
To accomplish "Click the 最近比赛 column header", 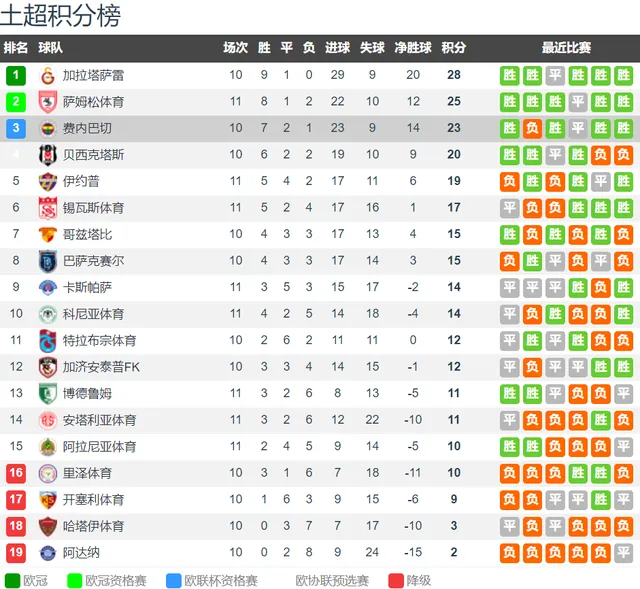I will 566,48.
